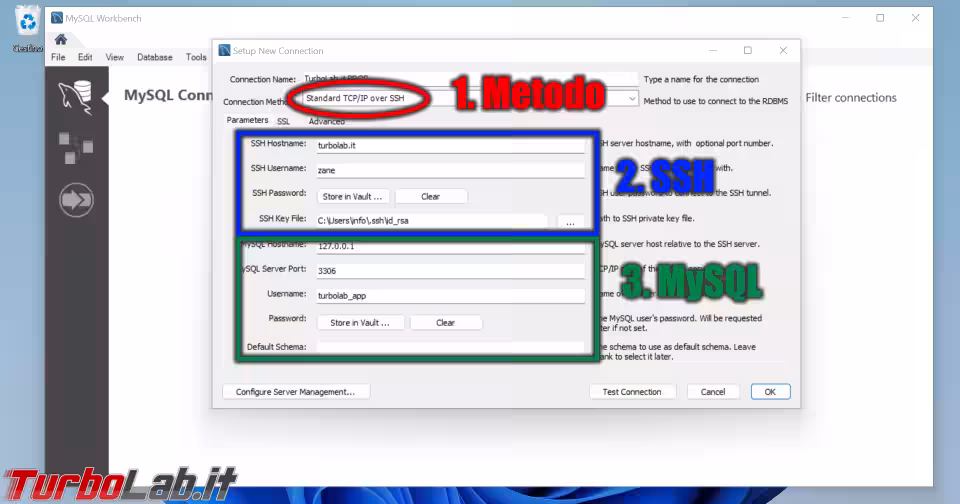Click the Connection Name field
Screen dimensions: 960x504
click(470, 79)
